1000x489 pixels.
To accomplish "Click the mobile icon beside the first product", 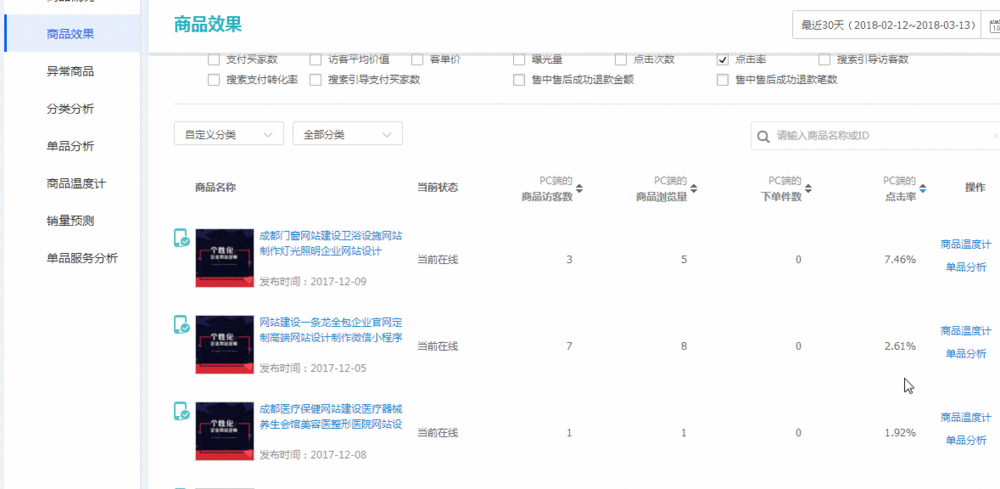I will (181, 238).
